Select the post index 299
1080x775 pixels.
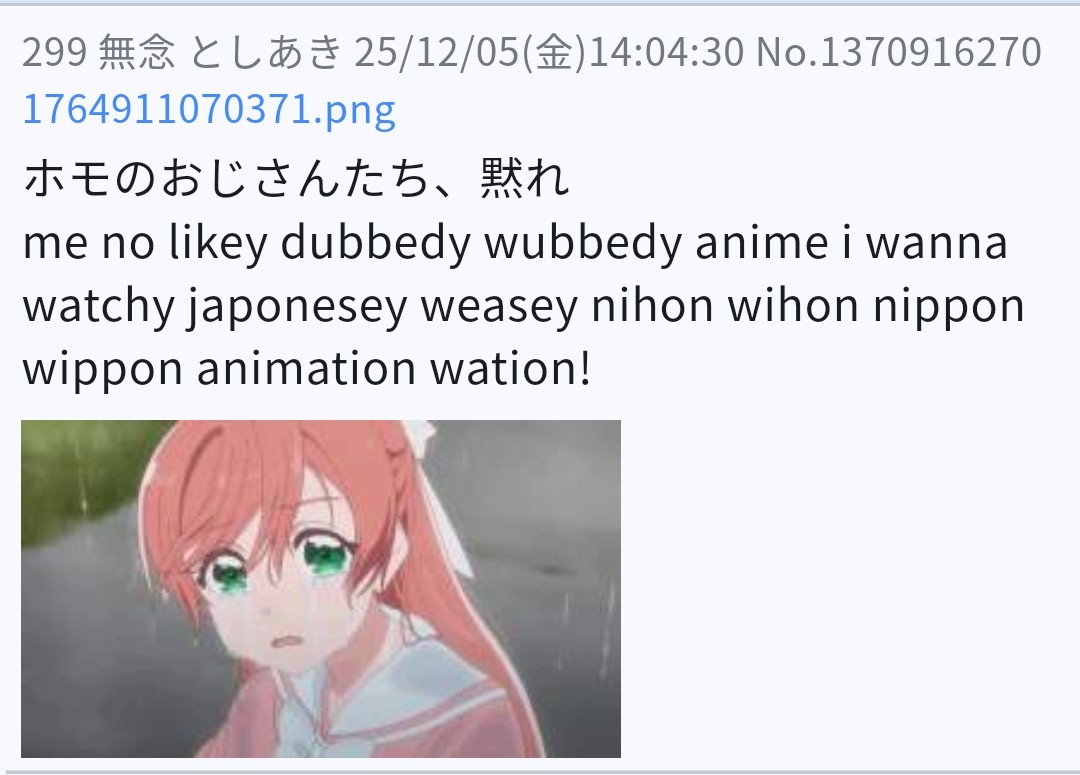click(x=54, y=52)
